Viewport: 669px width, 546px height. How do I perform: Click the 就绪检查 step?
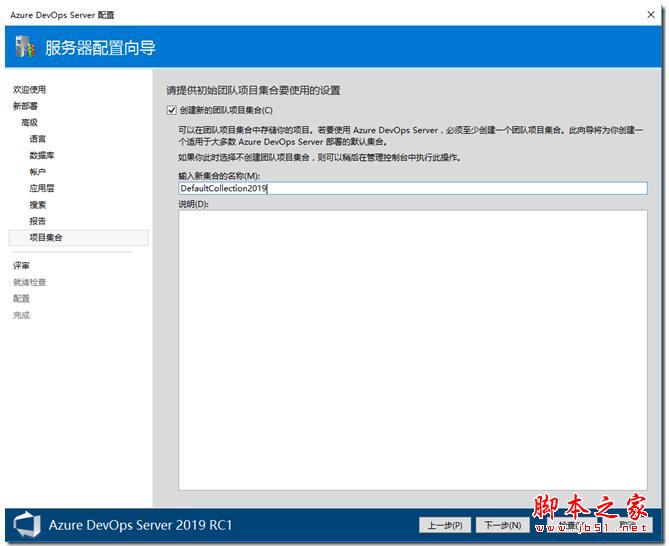[x=29, y=282]
